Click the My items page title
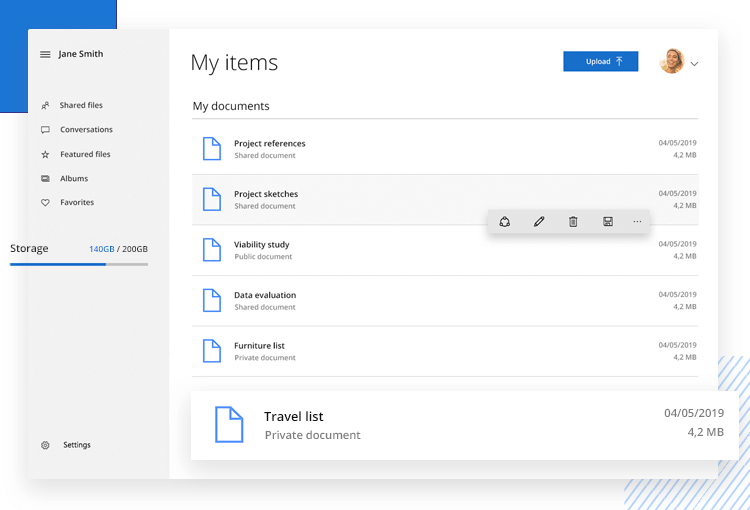750x510 pixels. tap(234, 63)
